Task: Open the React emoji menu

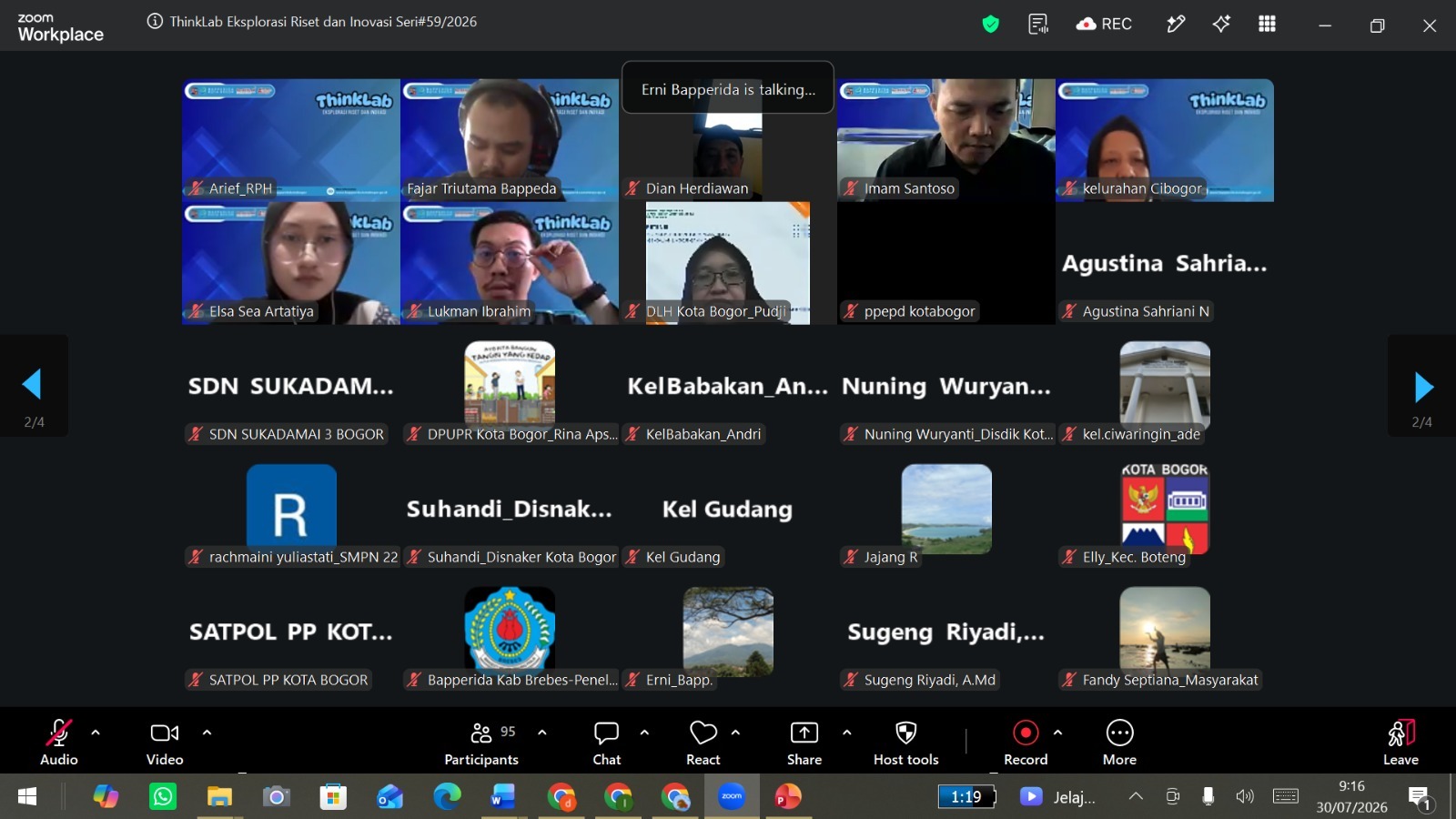Action: pos(703,743)
